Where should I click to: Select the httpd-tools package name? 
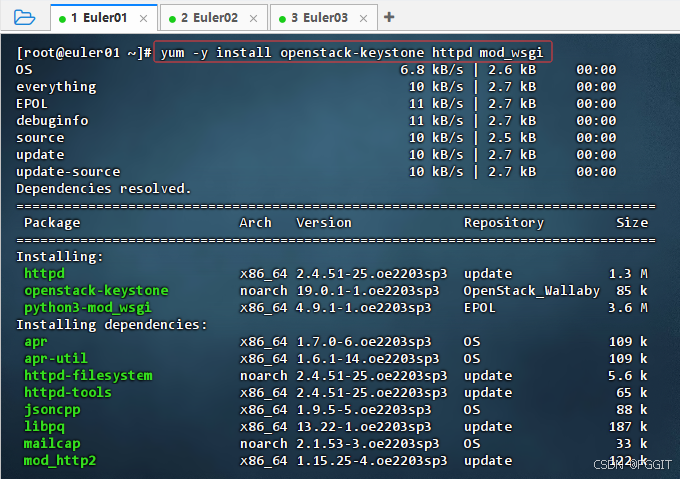tap(68, 392)
